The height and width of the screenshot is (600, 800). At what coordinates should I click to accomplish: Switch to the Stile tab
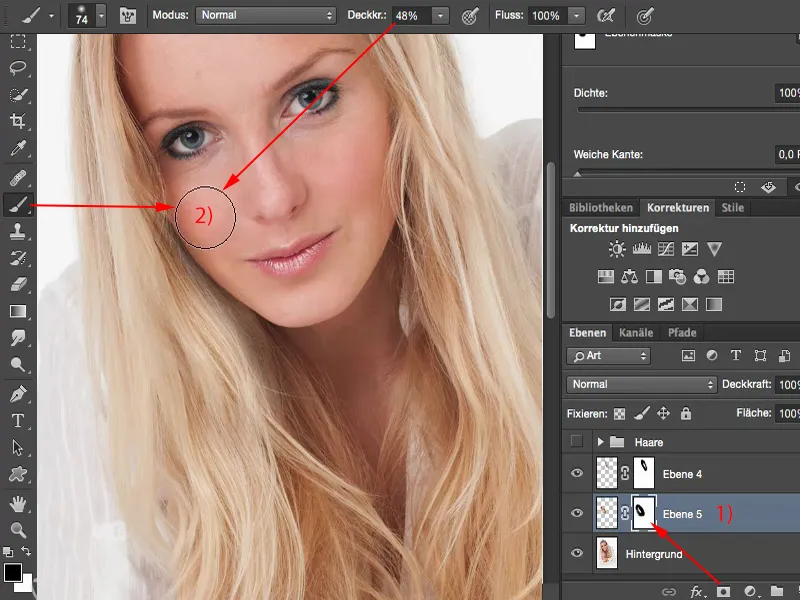pos(732,208)
